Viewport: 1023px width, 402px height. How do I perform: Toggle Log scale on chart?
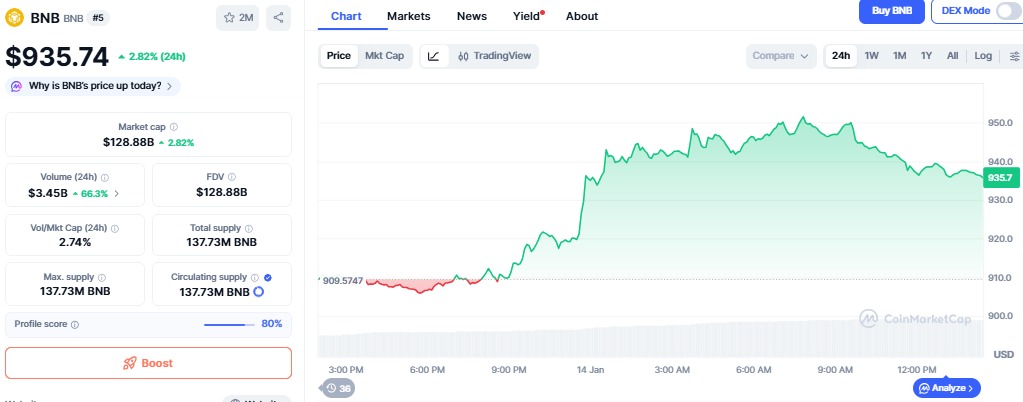(983, 56)
